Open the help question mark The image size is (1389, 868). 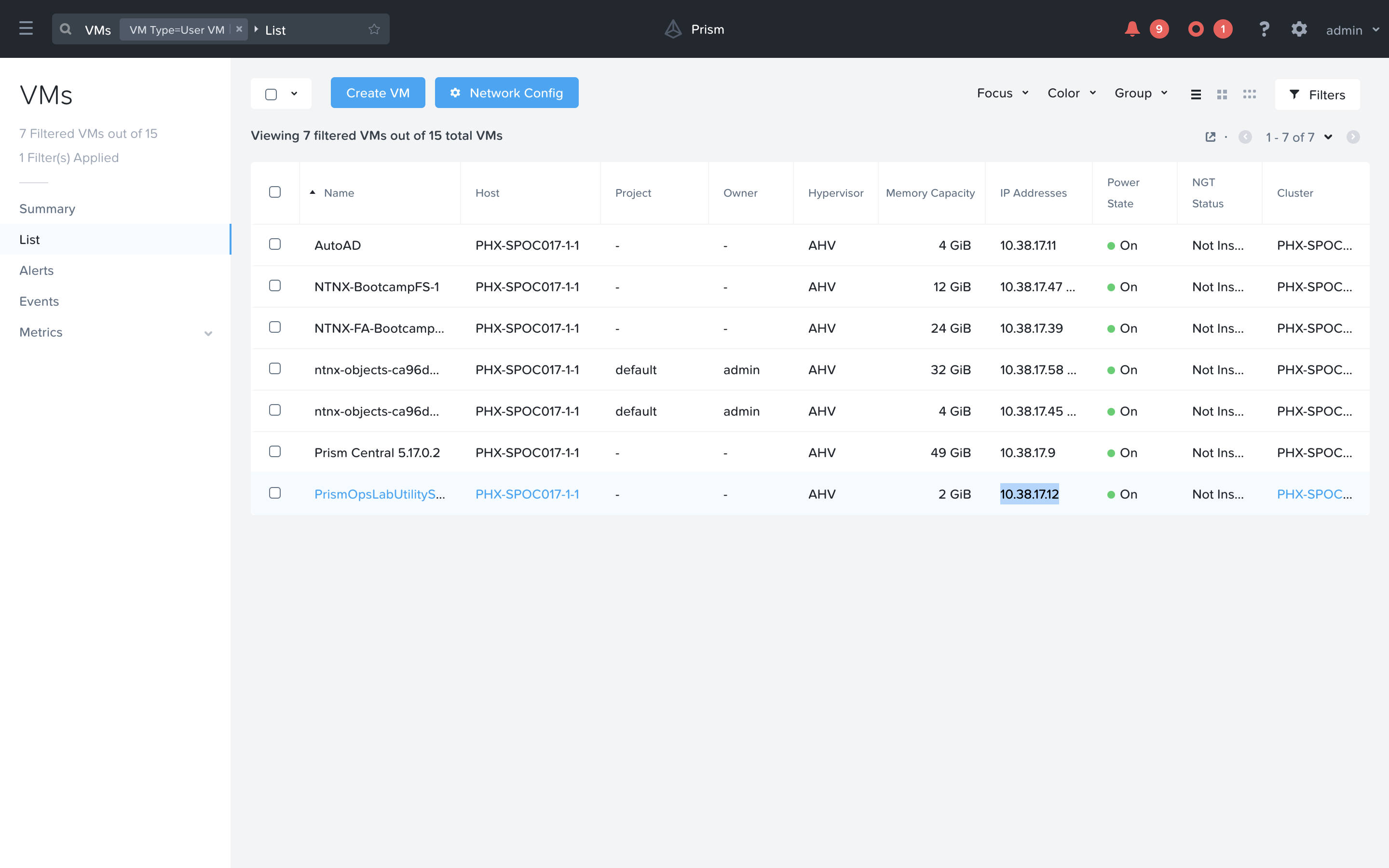tap(1264, 29)
